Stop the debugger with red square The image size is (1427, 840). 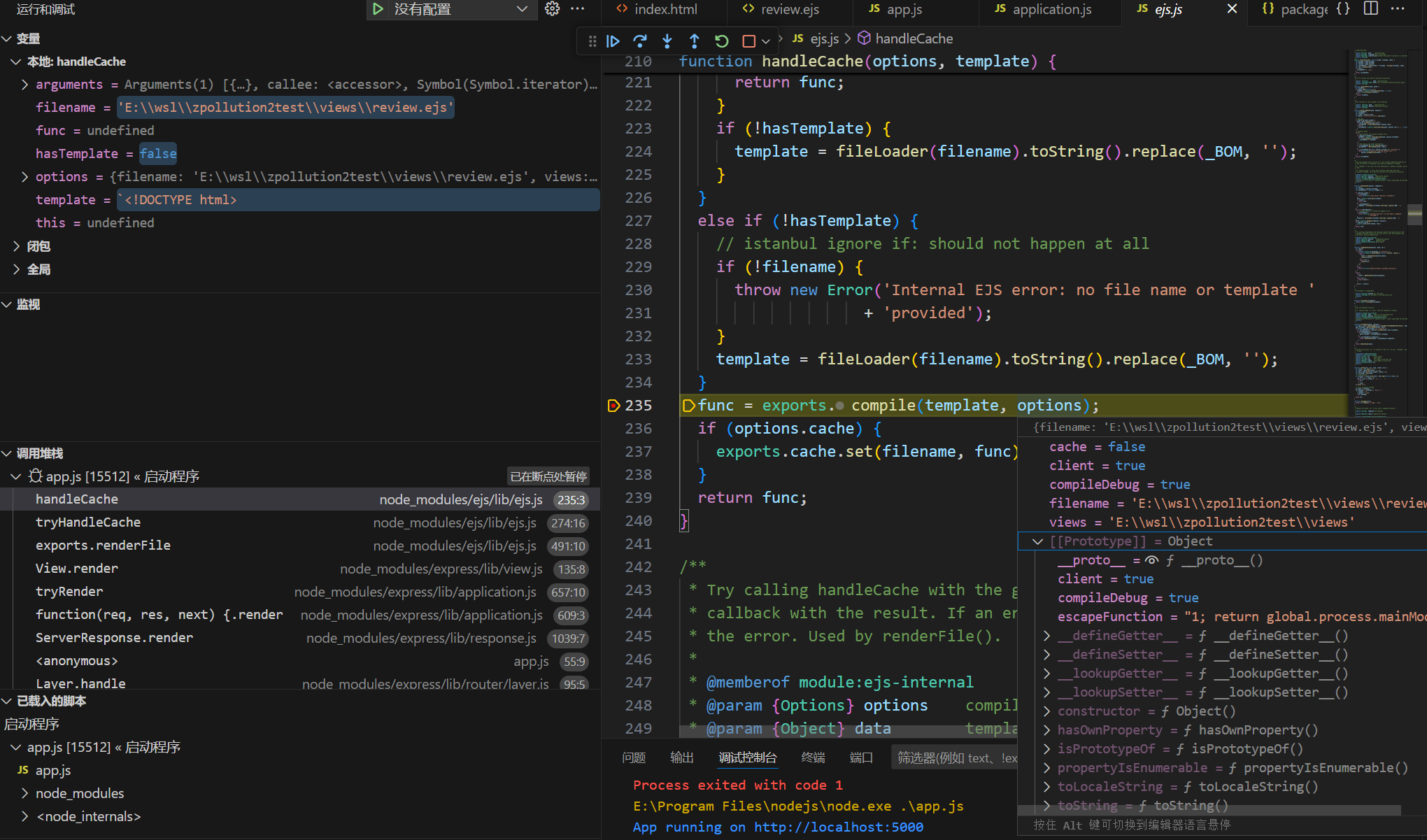[748, 41]
